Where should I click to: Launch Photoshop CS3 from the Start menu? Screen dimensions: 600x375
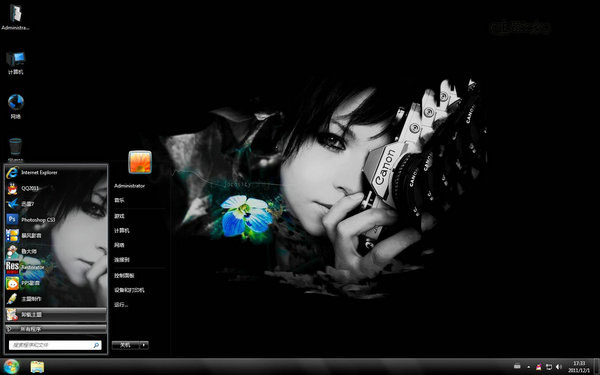point(56,220)
